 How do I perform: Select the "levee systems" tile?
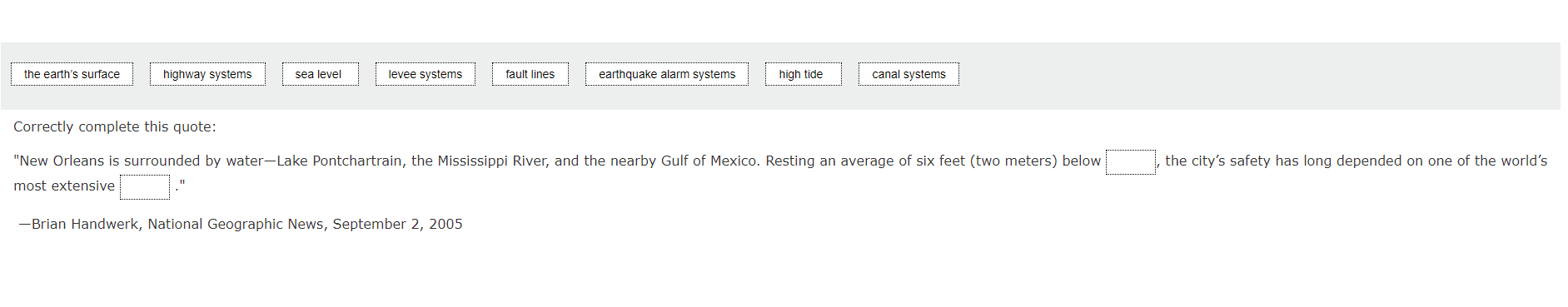click(425, 74)
